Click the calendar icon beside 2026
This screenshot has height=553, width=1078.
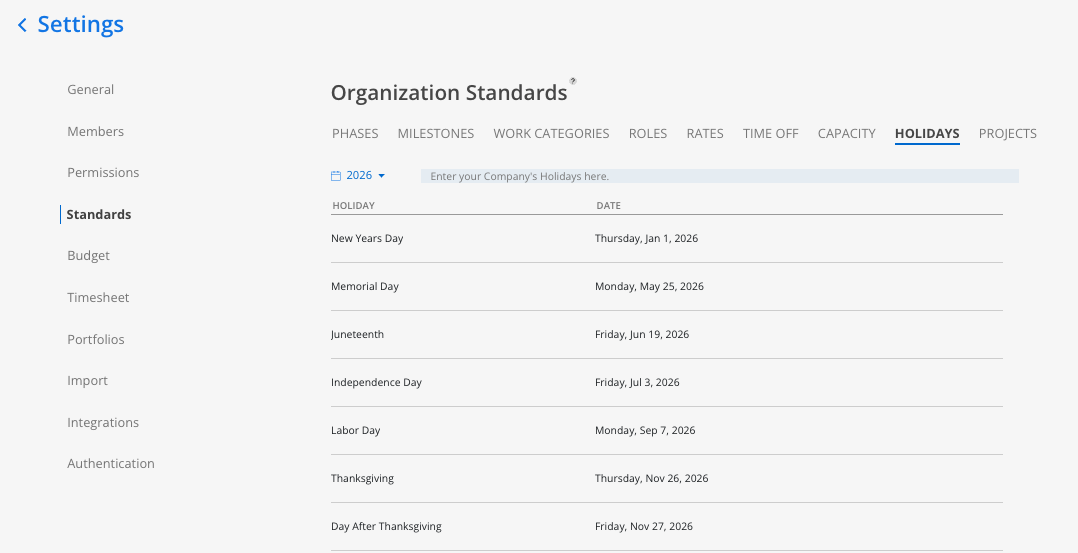336,176
